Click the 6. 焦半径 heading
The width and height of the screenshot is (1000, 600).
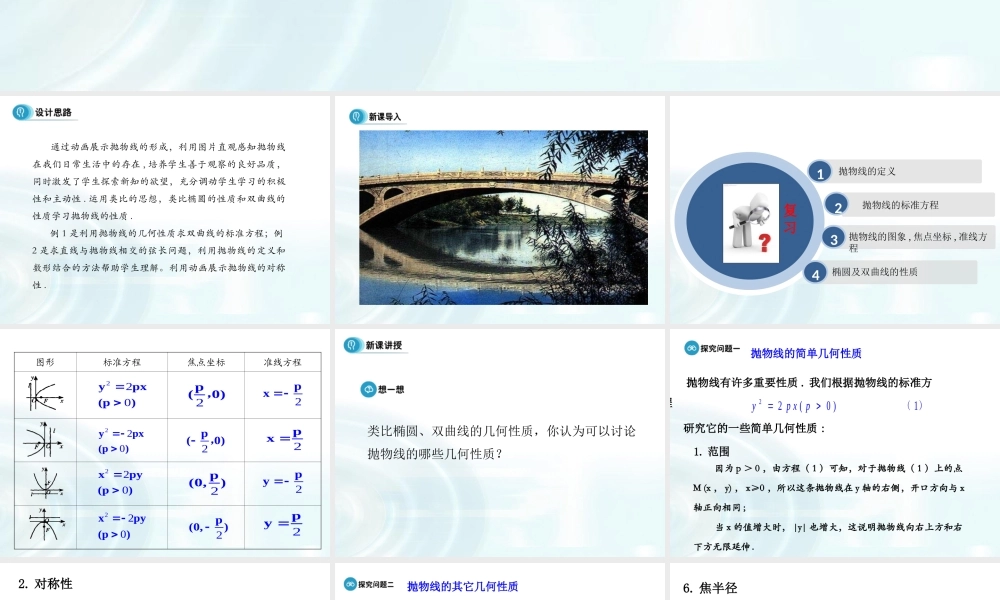[710, 588]
